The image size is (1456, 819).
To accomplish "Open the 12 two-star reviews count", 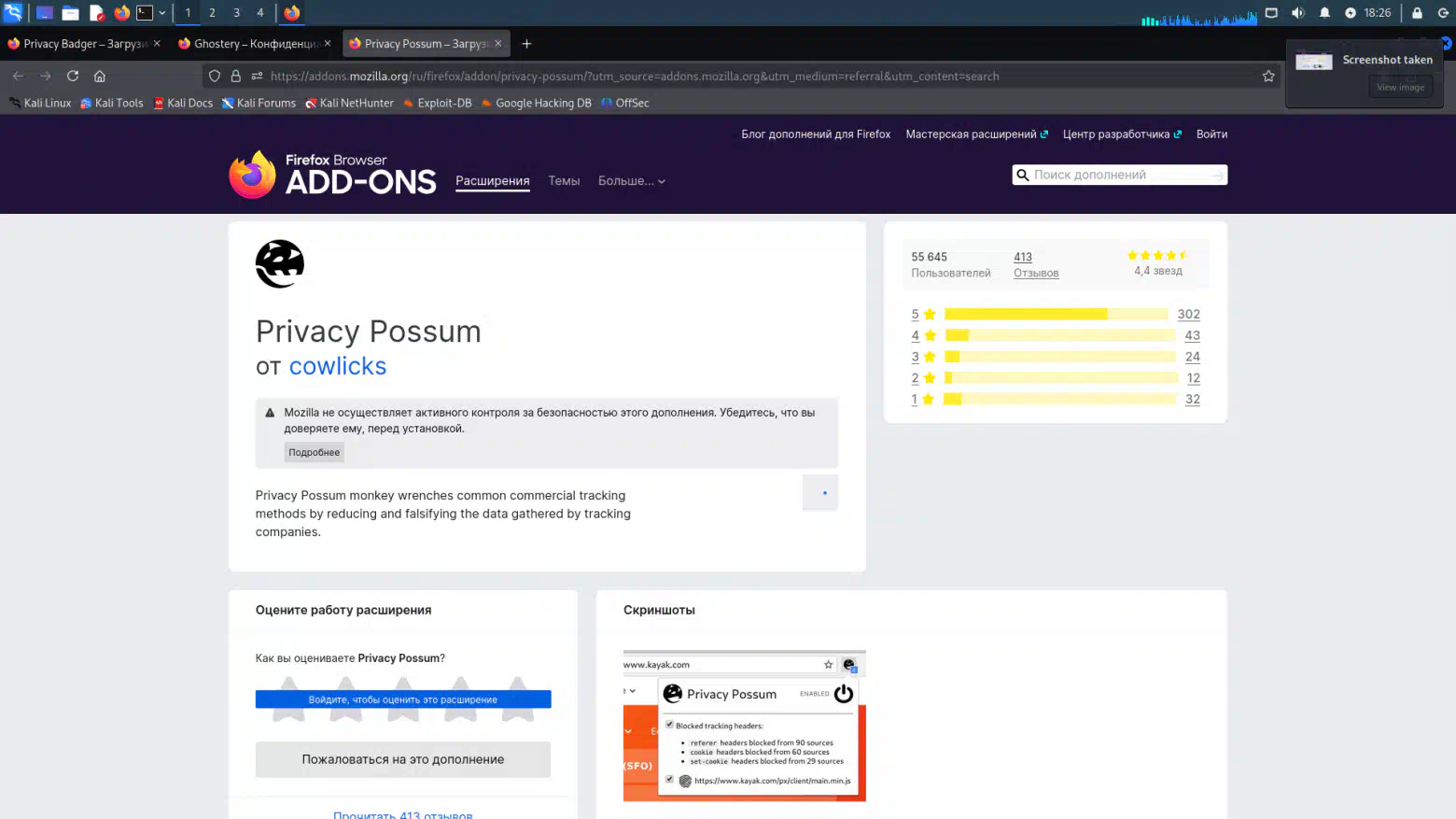I will pyautogui.click(x=1193, y=378).
